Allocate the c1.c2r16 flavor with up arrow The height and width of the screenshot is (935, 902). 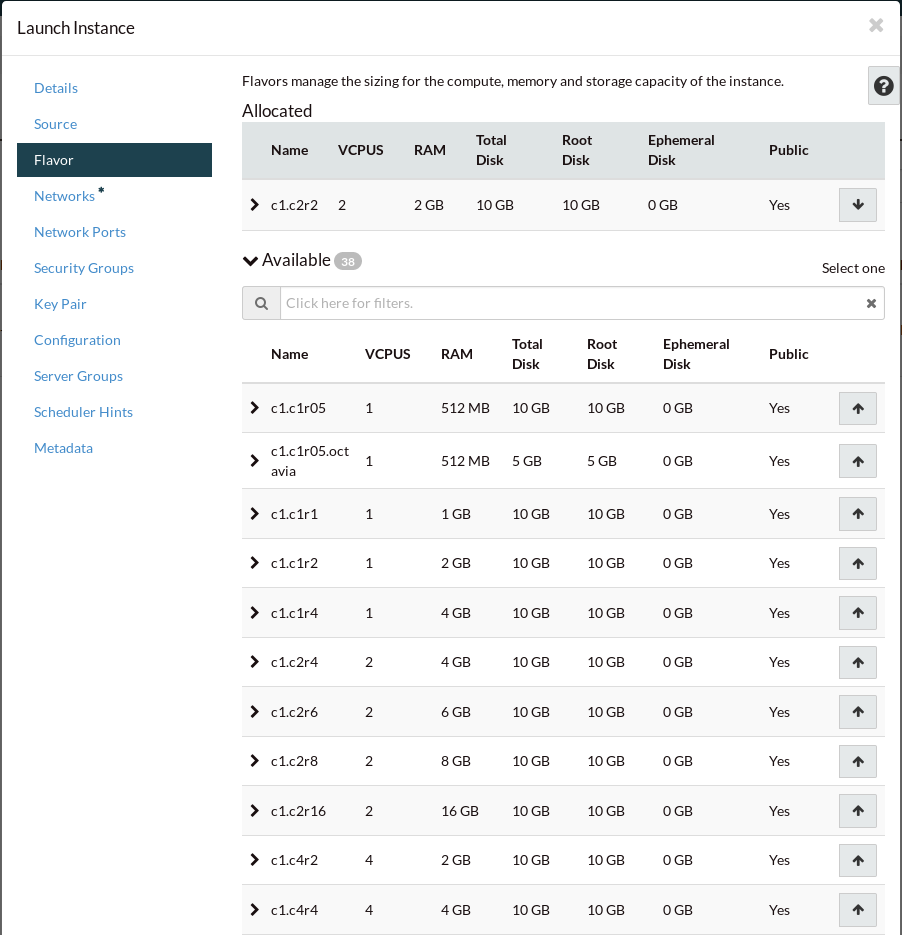[857, 811]
